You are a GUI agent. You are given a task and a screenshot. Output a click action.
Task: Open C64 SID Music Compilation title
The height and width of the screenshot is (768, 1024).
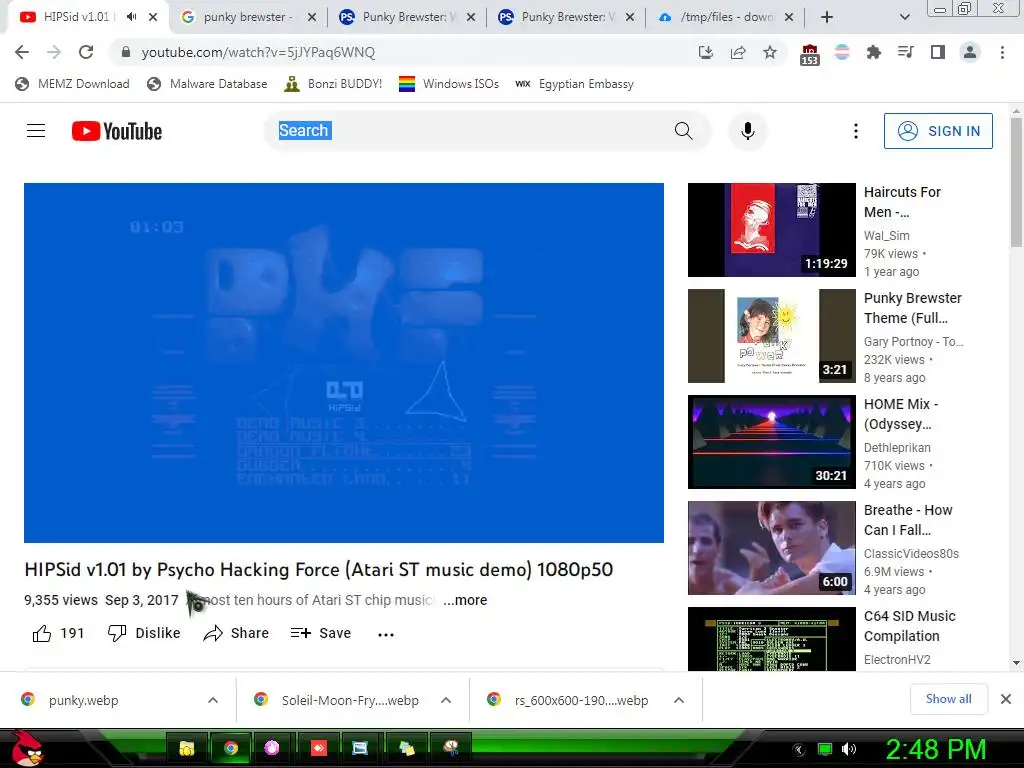[910, 626]
